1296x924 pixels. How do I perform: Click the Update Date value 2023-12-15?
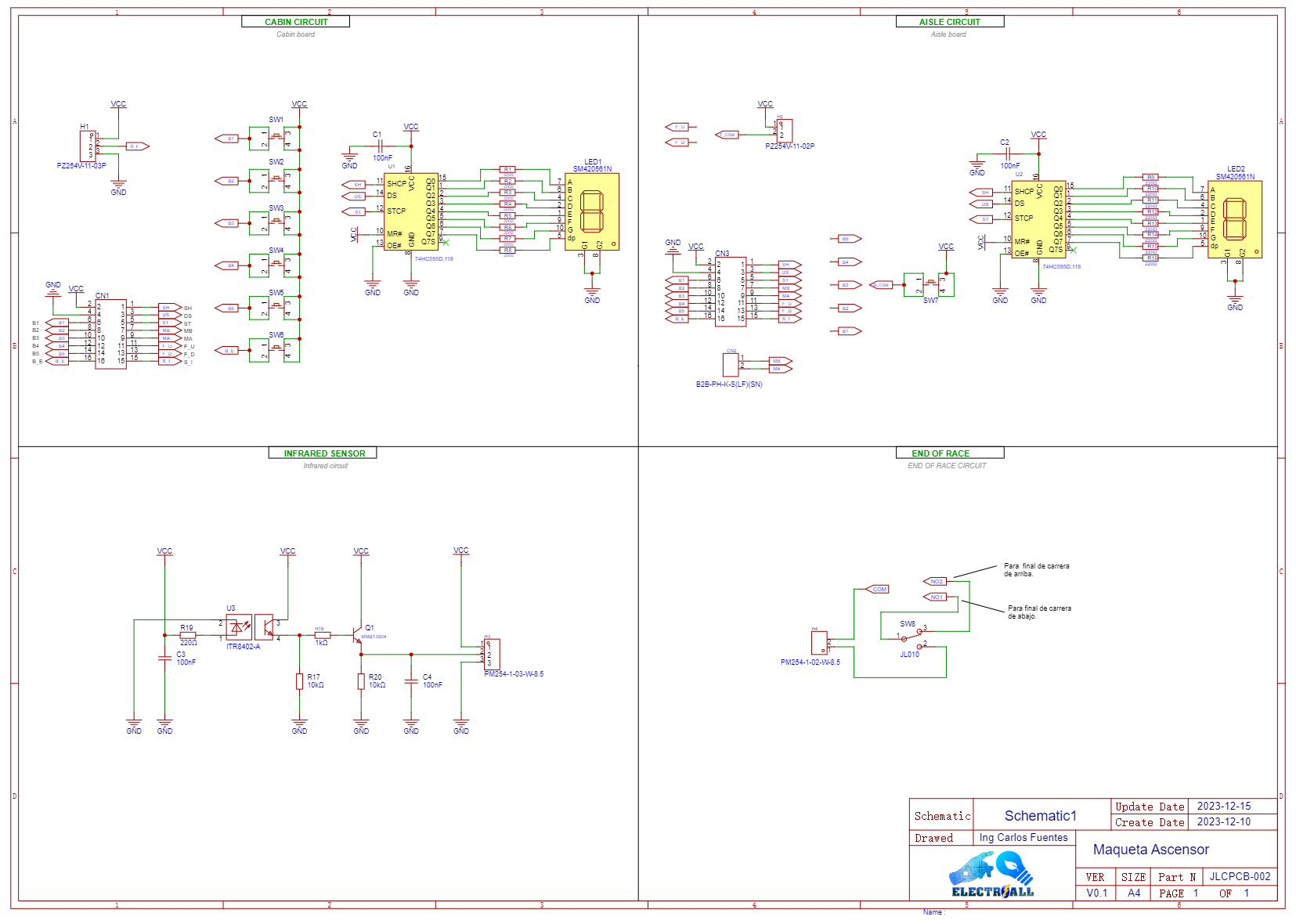[1223, 807]
